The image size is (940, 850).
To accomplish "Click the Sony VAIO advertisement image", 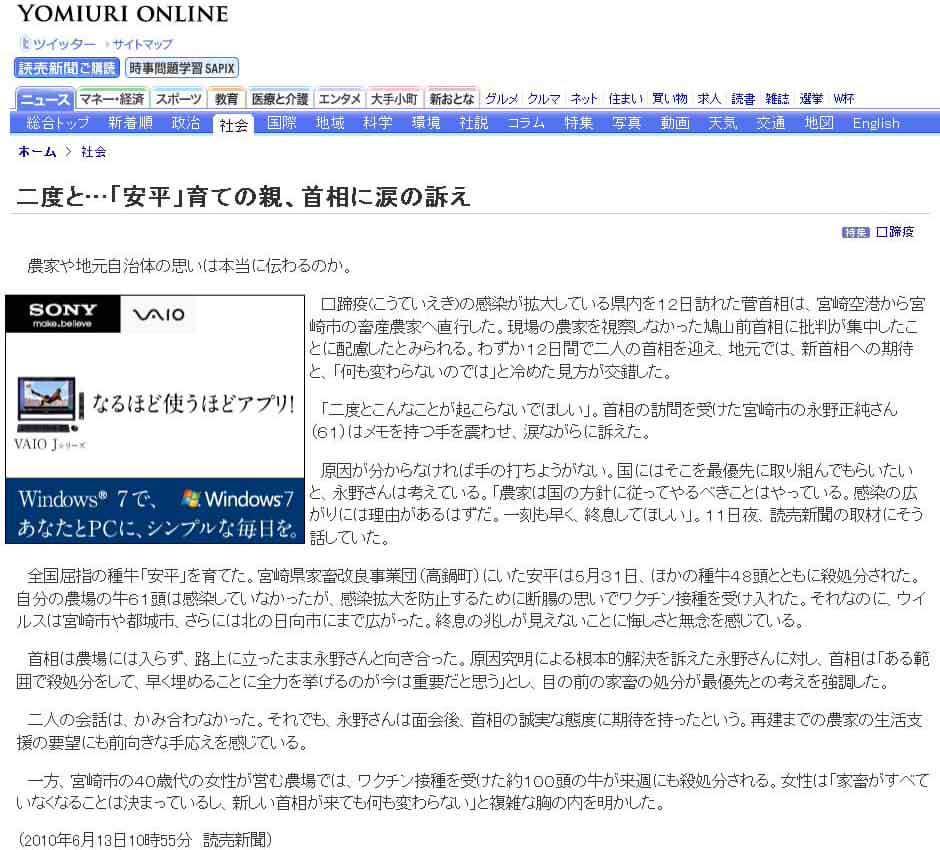I will pos(154,420).
